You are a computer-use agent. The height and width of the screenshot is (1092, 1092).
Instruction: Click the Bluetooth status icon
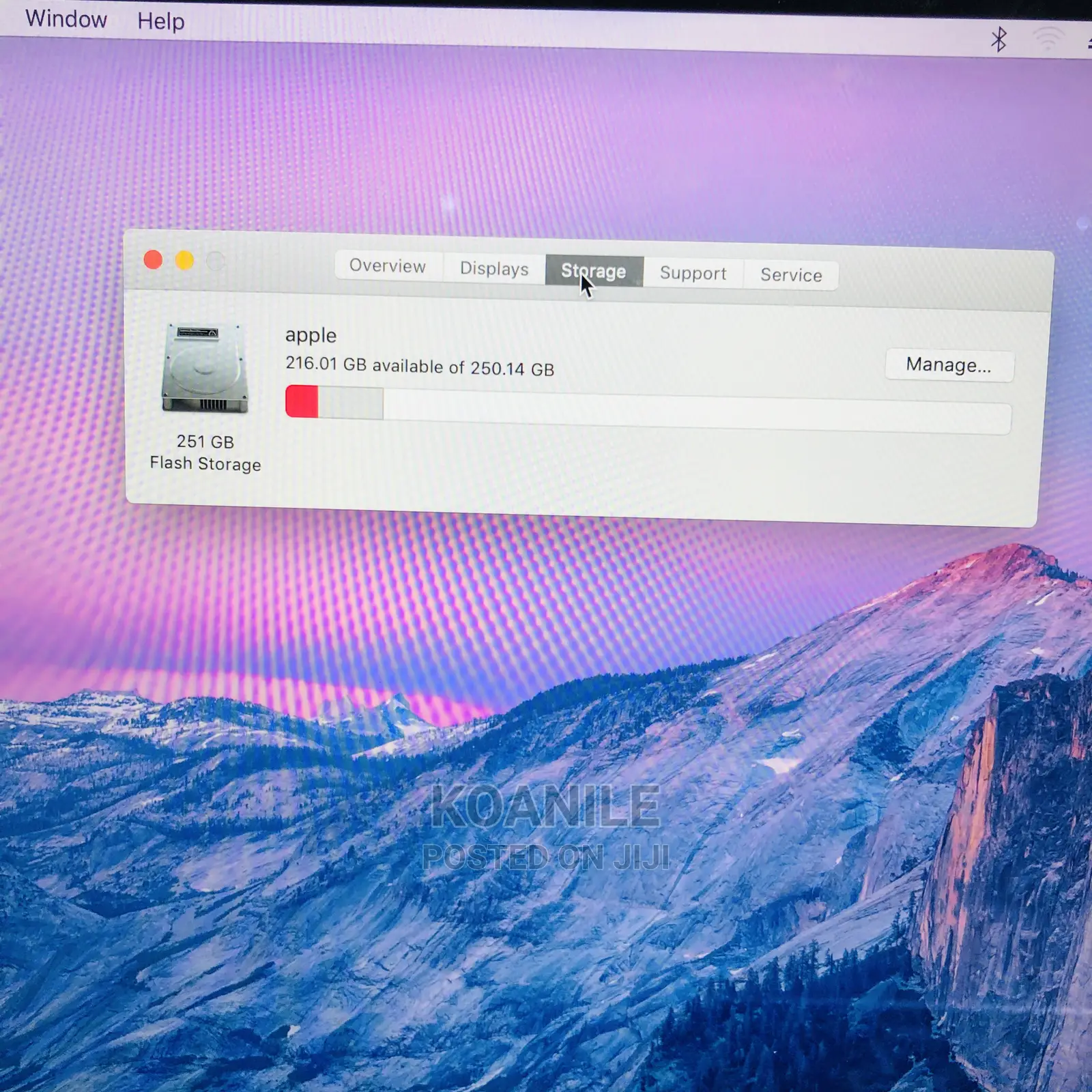point(998,39)
